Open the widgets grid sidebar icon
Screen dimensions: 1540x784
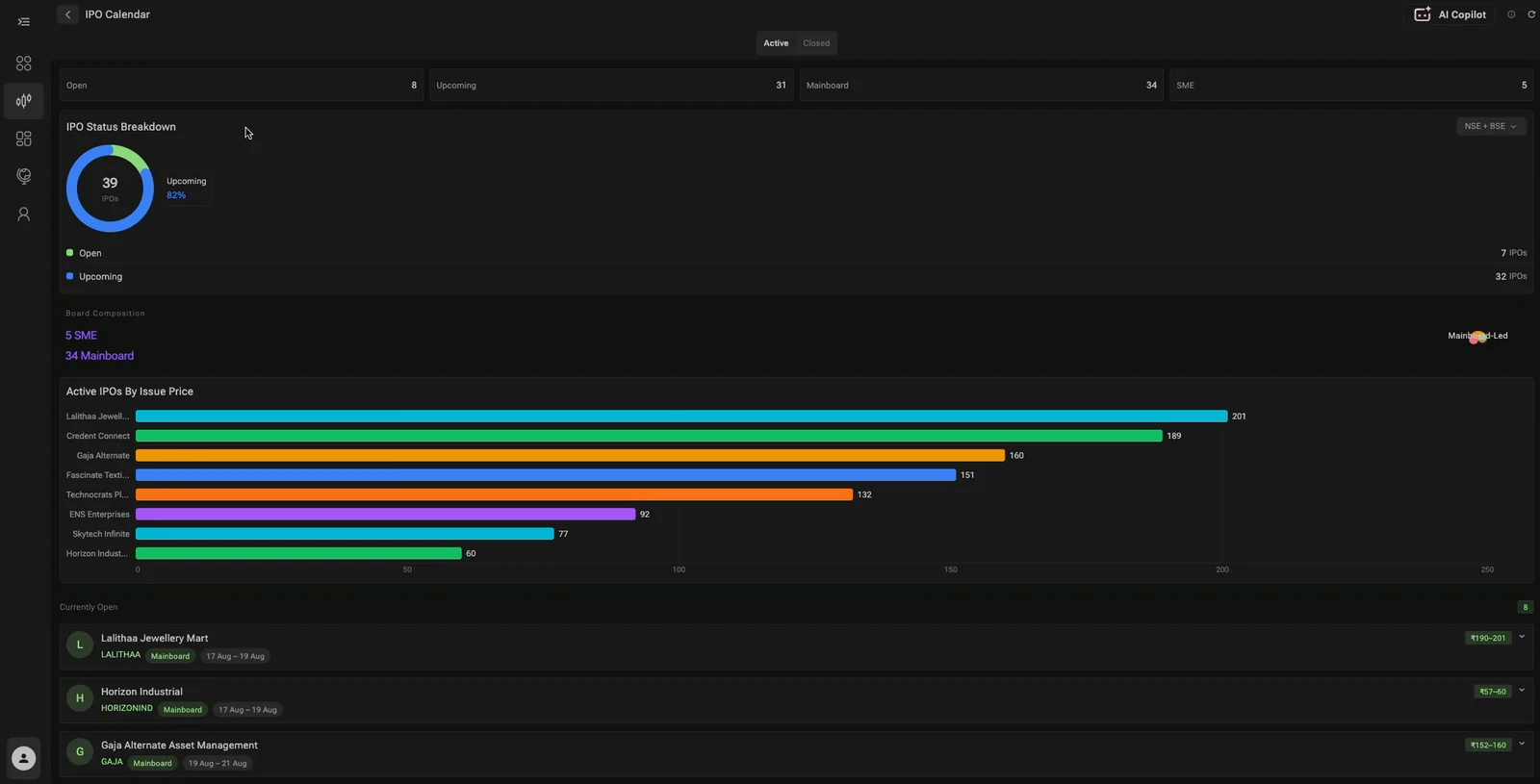coord(23,139)
